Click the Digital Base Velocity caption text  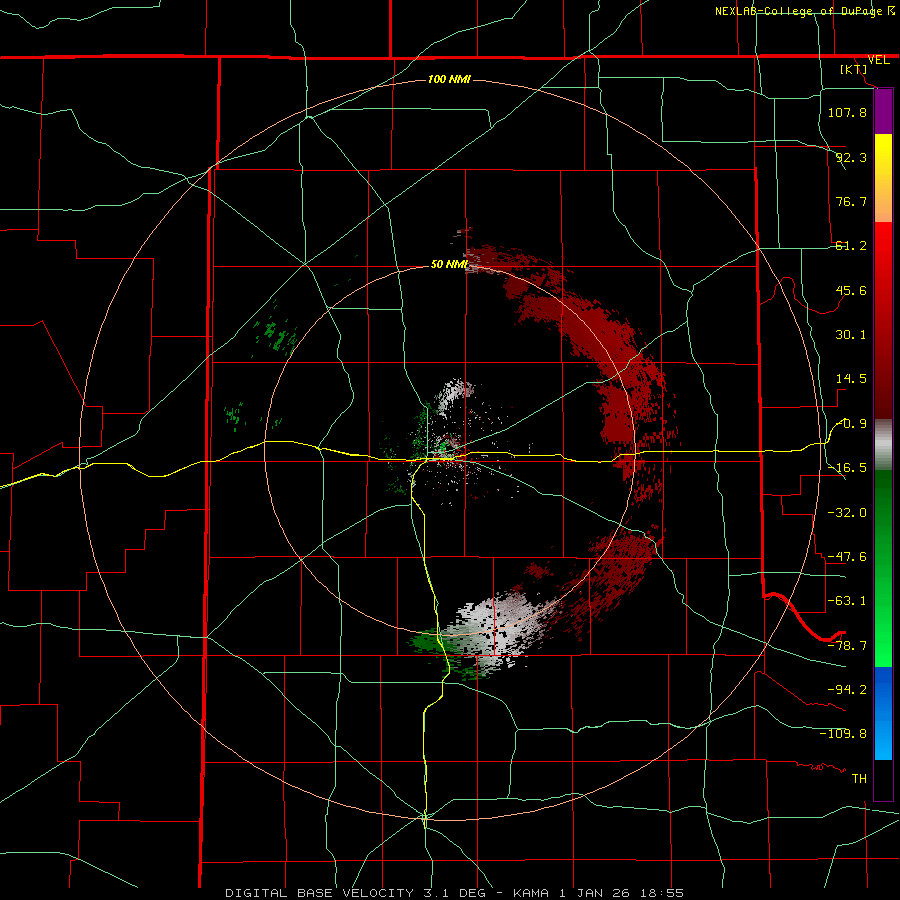coord(454,893)
